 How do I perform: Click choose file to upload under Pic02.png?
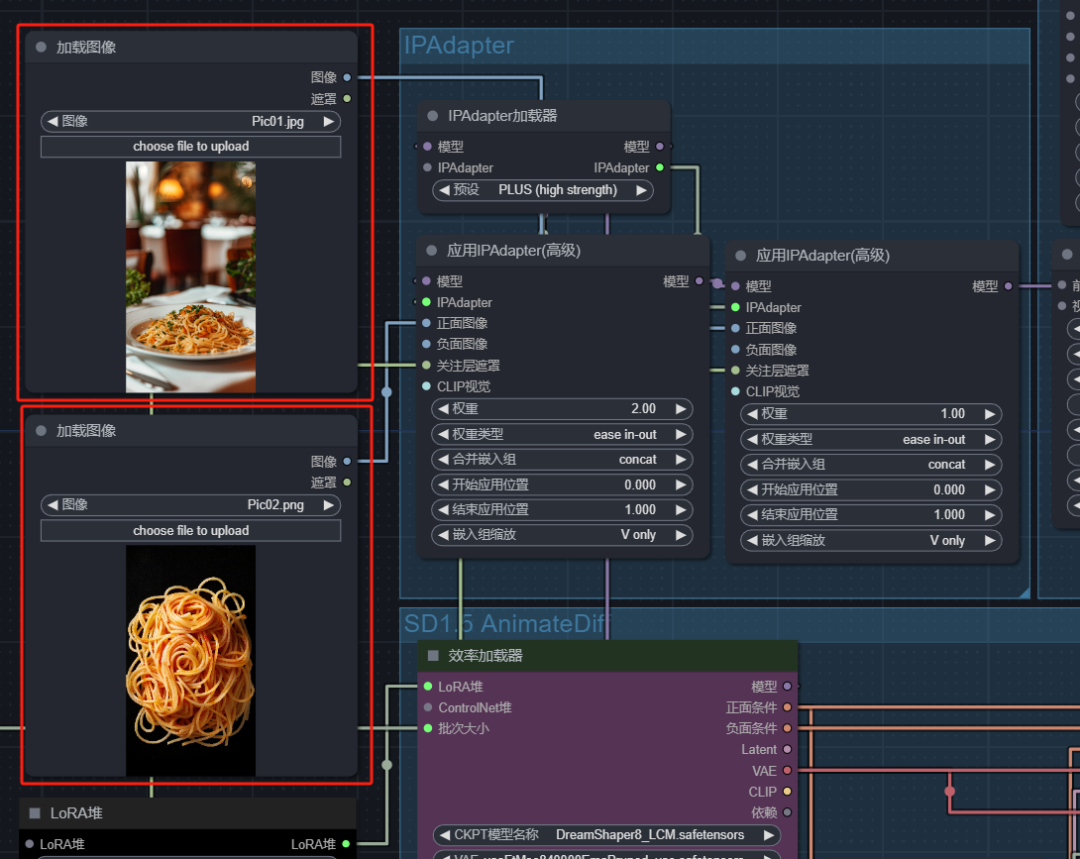click(191, 531)
